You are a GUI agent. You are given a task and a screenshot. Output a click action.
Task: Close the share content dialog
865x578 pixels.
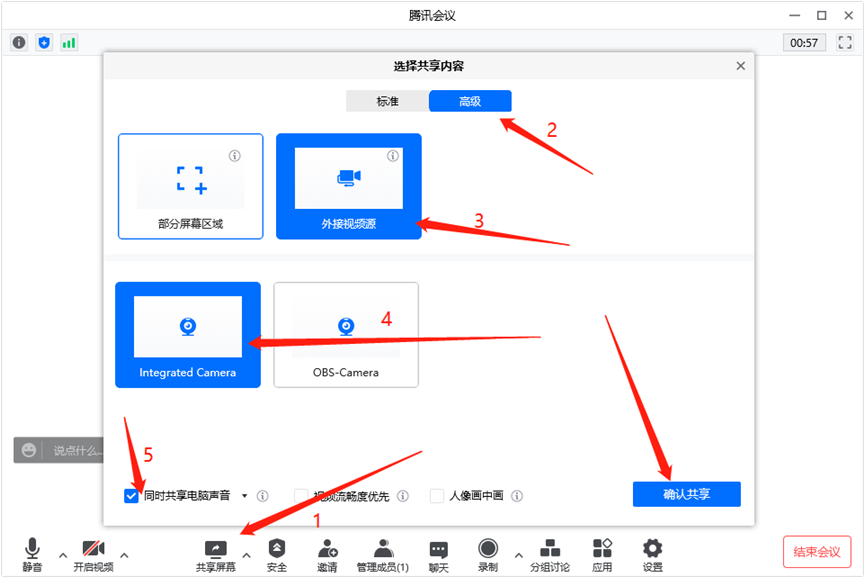[x=740, y=66]
